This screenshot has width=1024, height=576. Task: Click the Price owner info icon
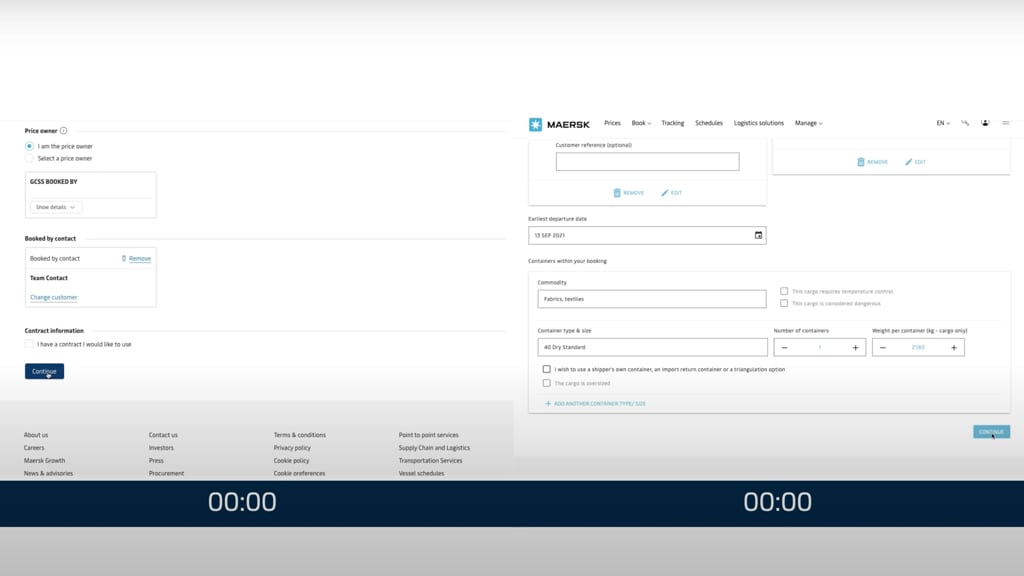(64, 131)
